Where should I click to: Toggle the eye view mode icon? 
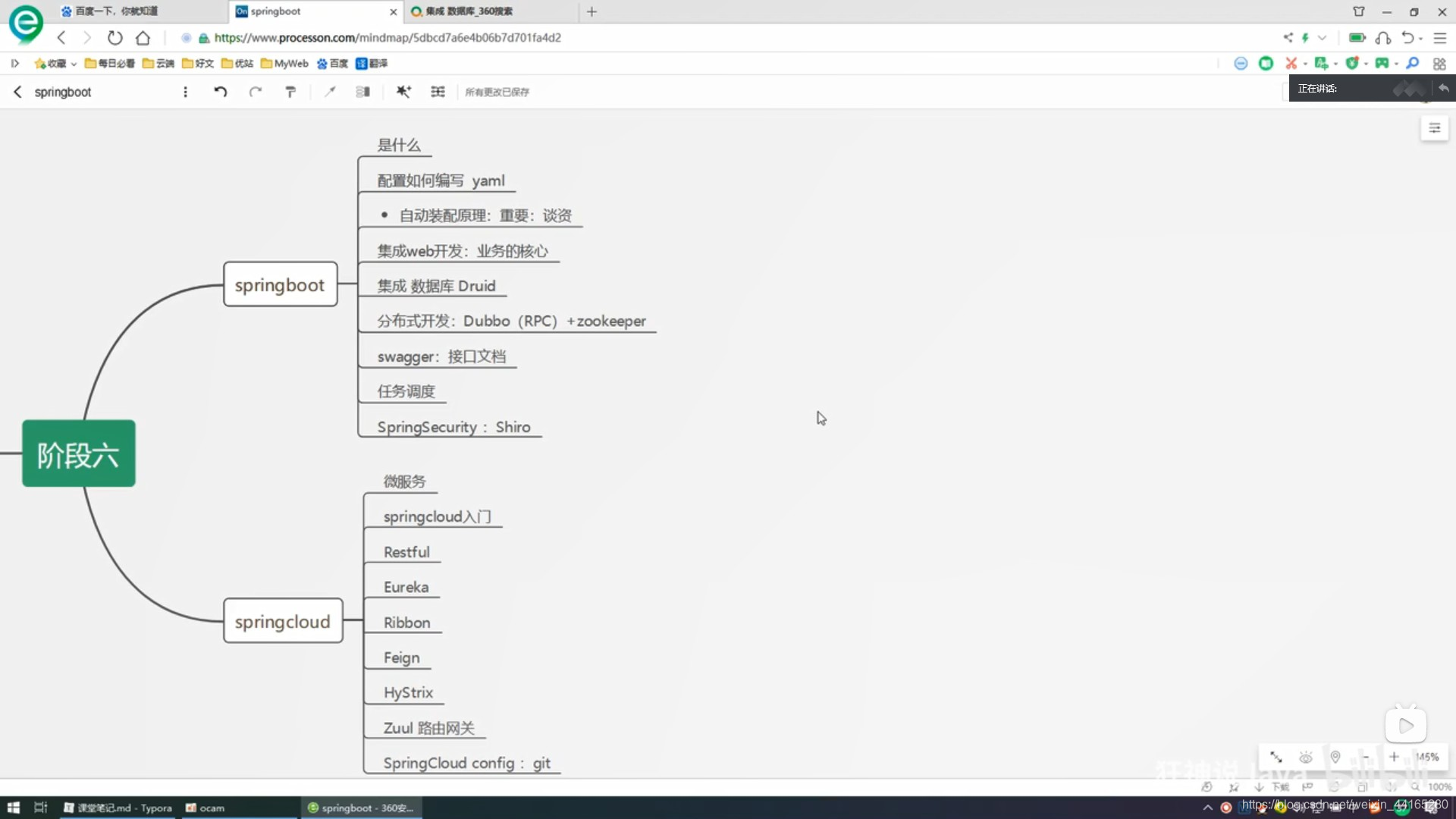click(1306, 757)
